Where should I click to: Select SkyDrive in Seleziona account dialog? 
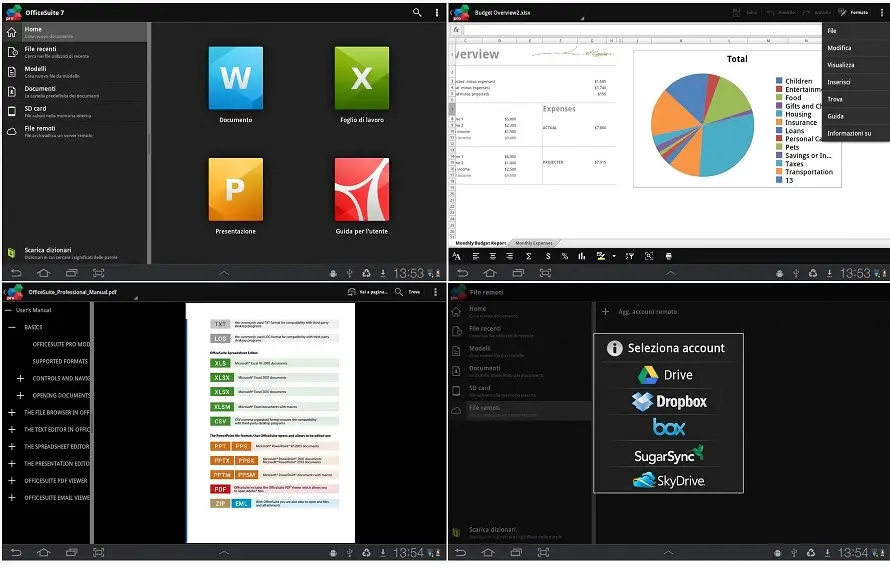(x=669, y=481)
